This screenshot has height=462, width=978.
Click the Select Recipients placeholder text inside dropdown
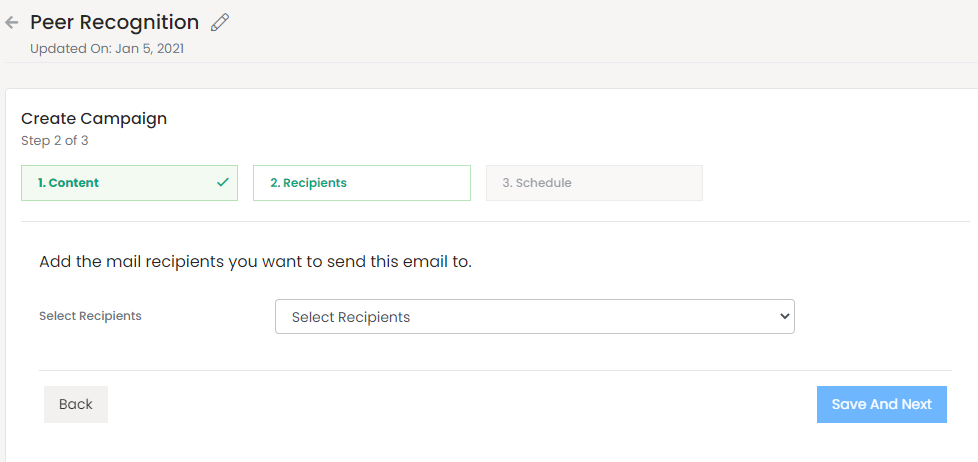351,317
